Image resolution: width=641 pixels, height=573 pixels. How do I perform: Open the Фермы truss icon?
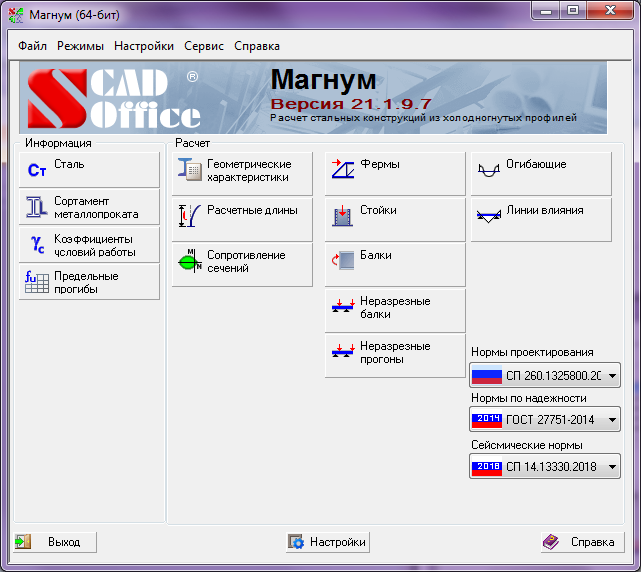point(343,169)
